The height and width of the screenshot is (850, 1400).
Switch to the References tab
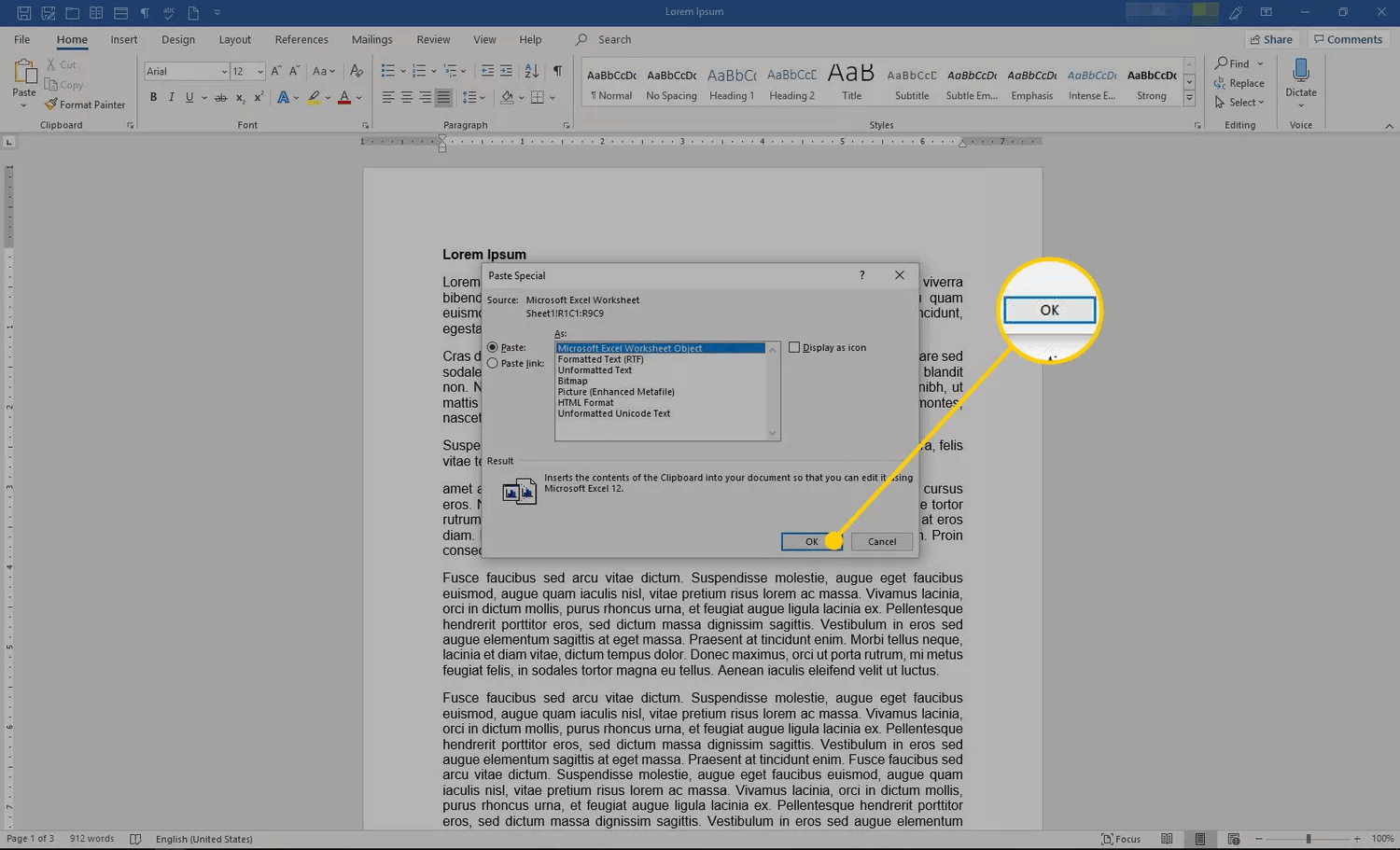click(301, 39)
